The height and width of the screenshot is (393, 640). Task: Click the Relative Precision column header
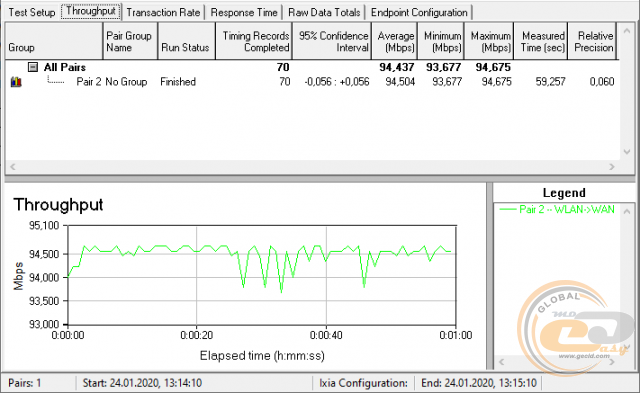[591, 41]
